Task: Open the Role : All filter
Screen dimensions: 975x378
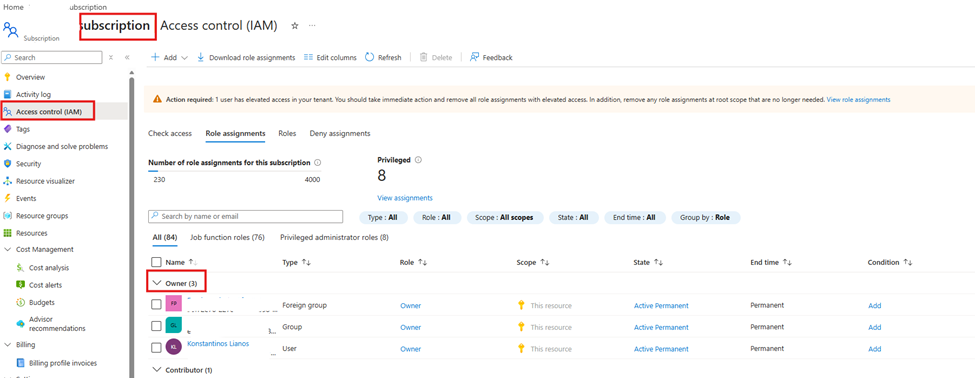Action: [437, 218]
